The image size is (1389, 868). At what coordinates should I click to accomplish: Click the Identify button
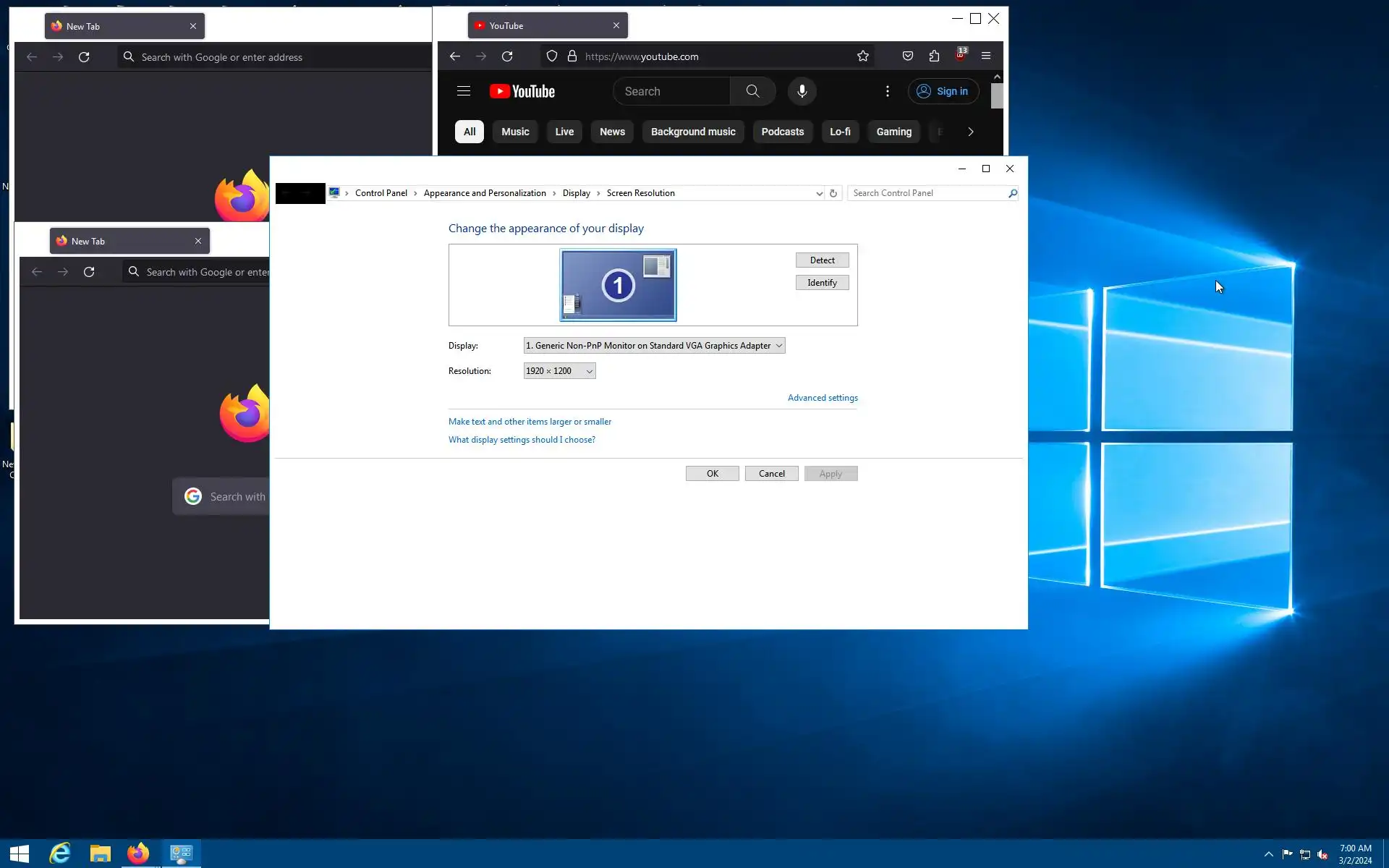(x=822, y=283)
